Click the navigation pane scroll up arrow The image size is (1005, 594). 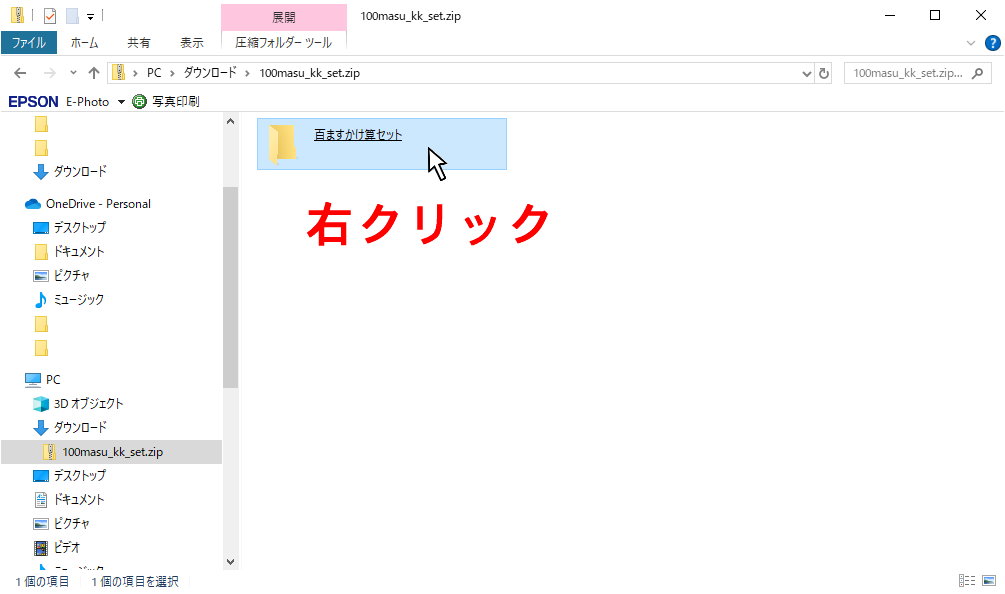pos(231,121)
